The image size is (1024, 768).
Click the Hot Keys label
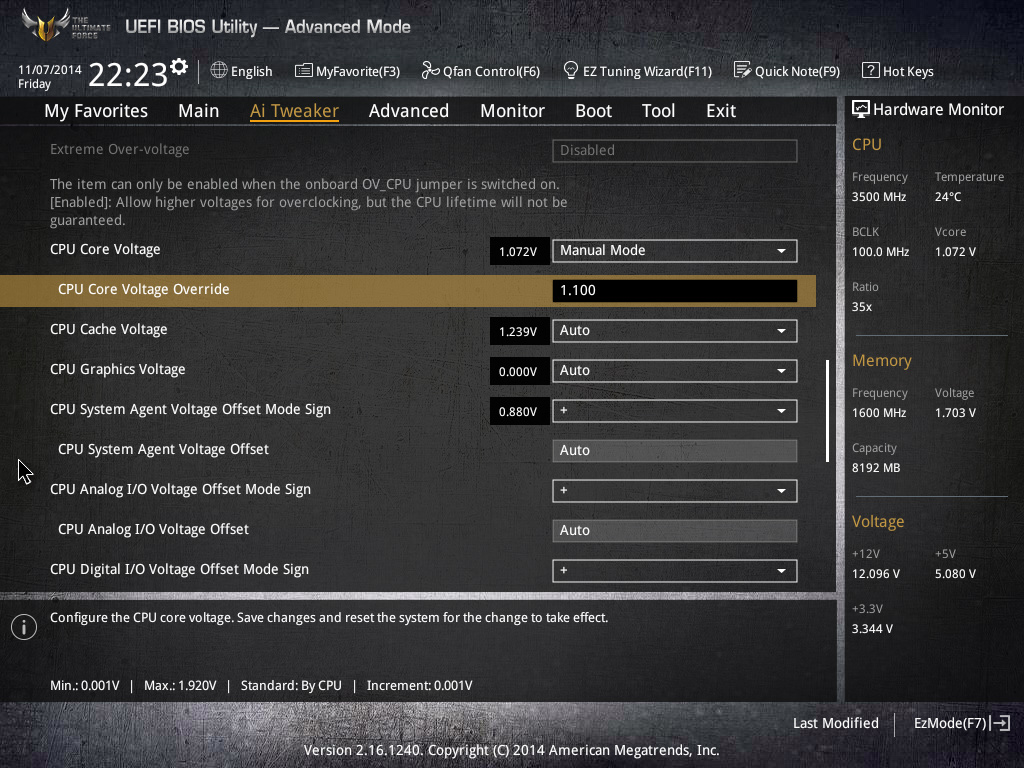pos(908,71)
